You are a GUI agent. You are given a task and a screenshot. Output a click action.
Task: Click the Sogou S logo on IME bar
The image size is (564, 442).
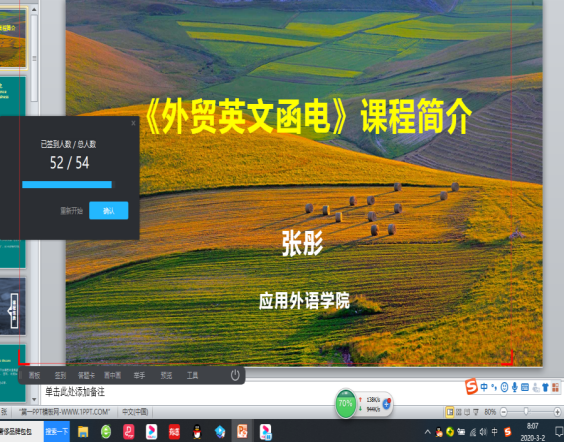471,387
